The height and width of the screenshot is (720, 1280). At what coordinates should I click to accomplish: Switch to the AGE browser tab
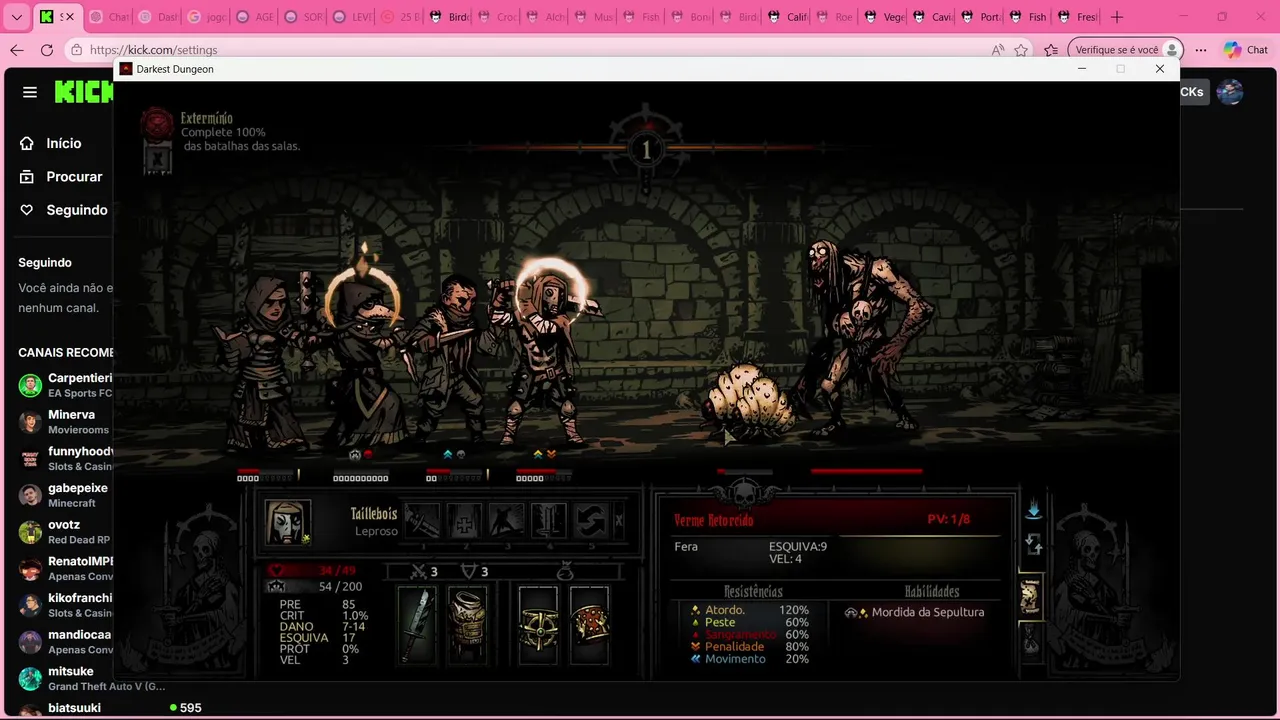tap(254, 17)
